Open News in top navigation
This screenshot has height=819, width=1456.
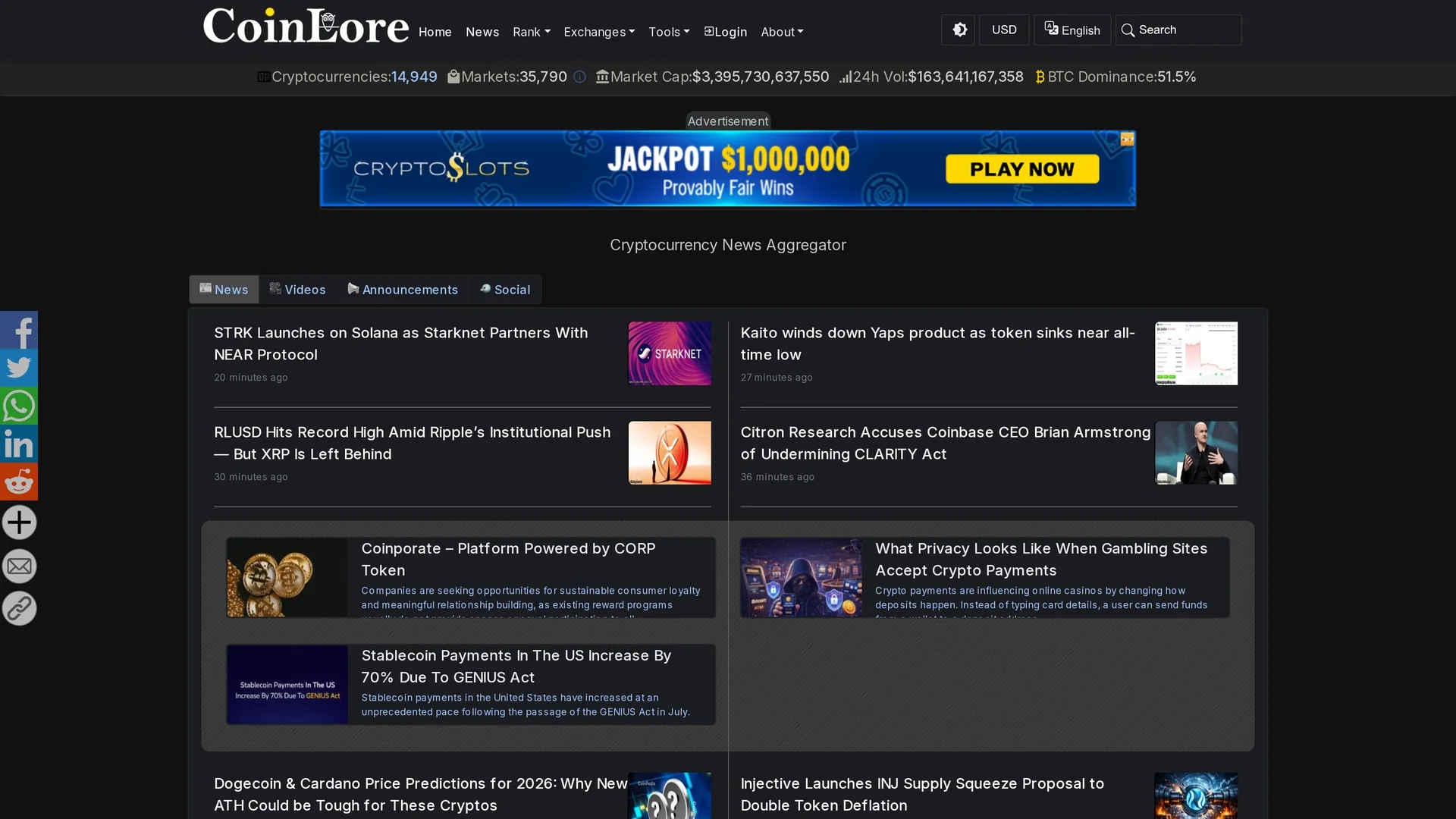[482, 32]
